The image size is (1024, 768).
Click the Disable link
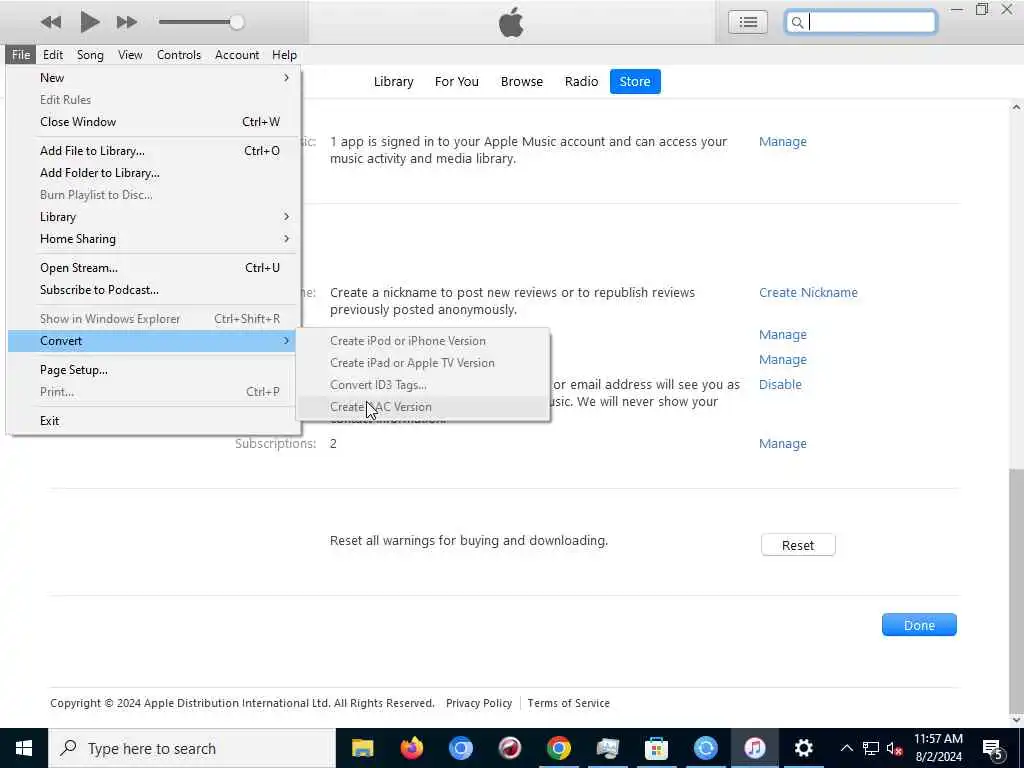click(x=780, y=385)
